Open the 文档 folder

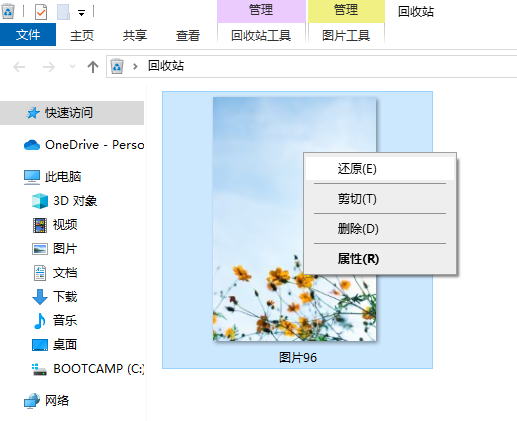(65, 273)
